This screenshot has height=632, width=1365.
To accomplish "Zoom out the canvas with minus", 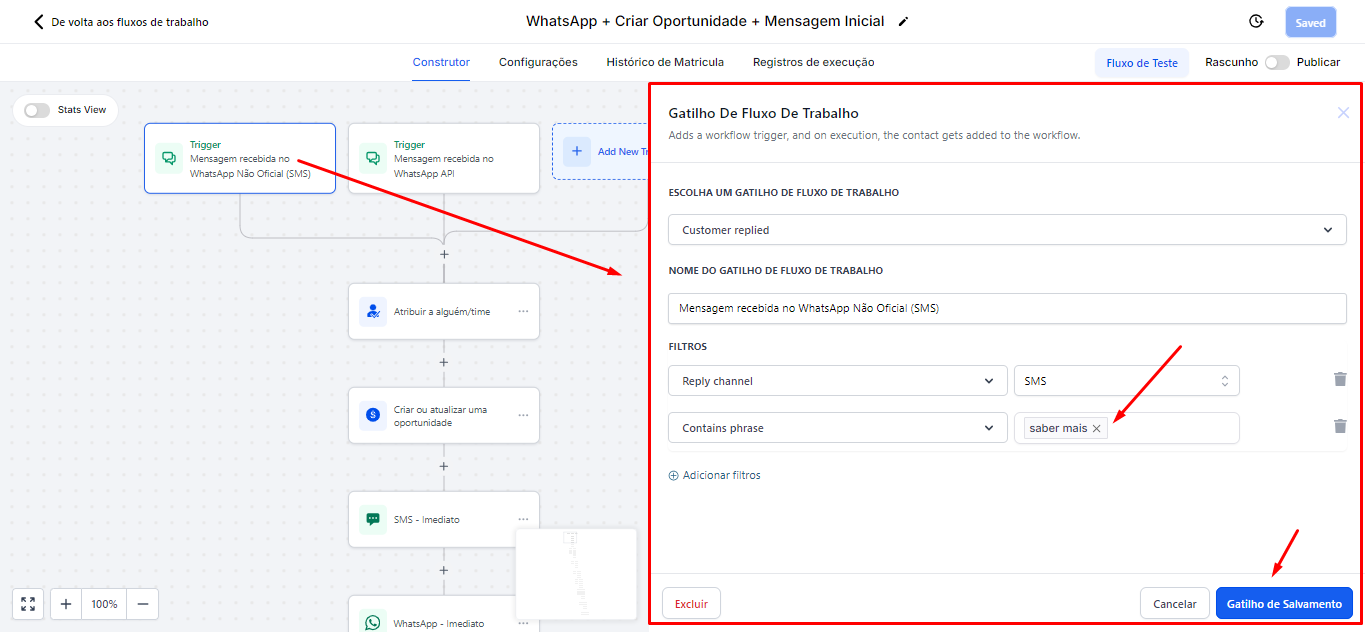I will (143, 604).
